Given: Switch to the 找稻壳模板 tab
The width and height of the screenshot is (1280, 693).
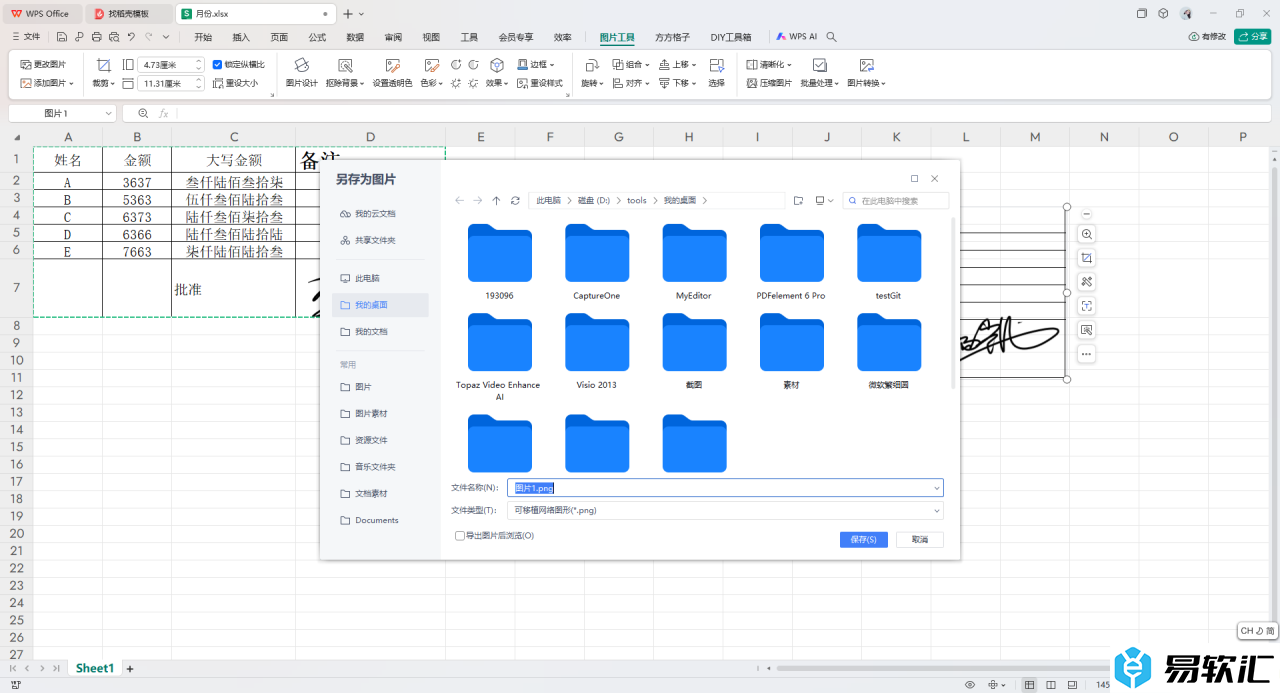Looking at the screenshot, I should tap(129, 14).
